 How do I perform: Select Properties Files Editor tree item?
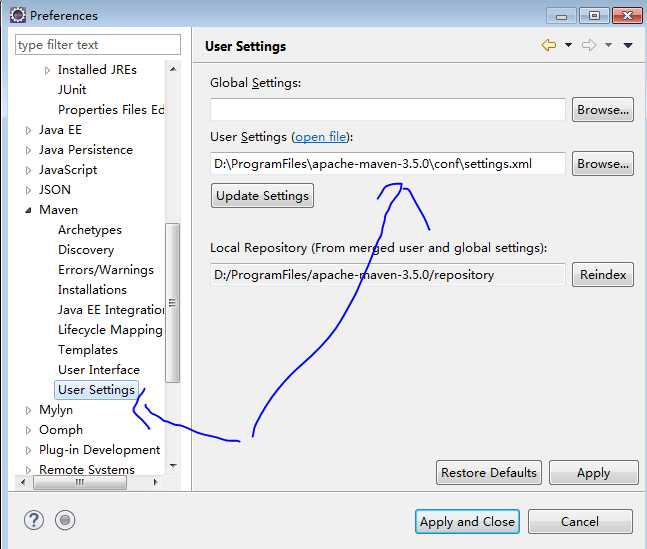[x=111, y=110]
